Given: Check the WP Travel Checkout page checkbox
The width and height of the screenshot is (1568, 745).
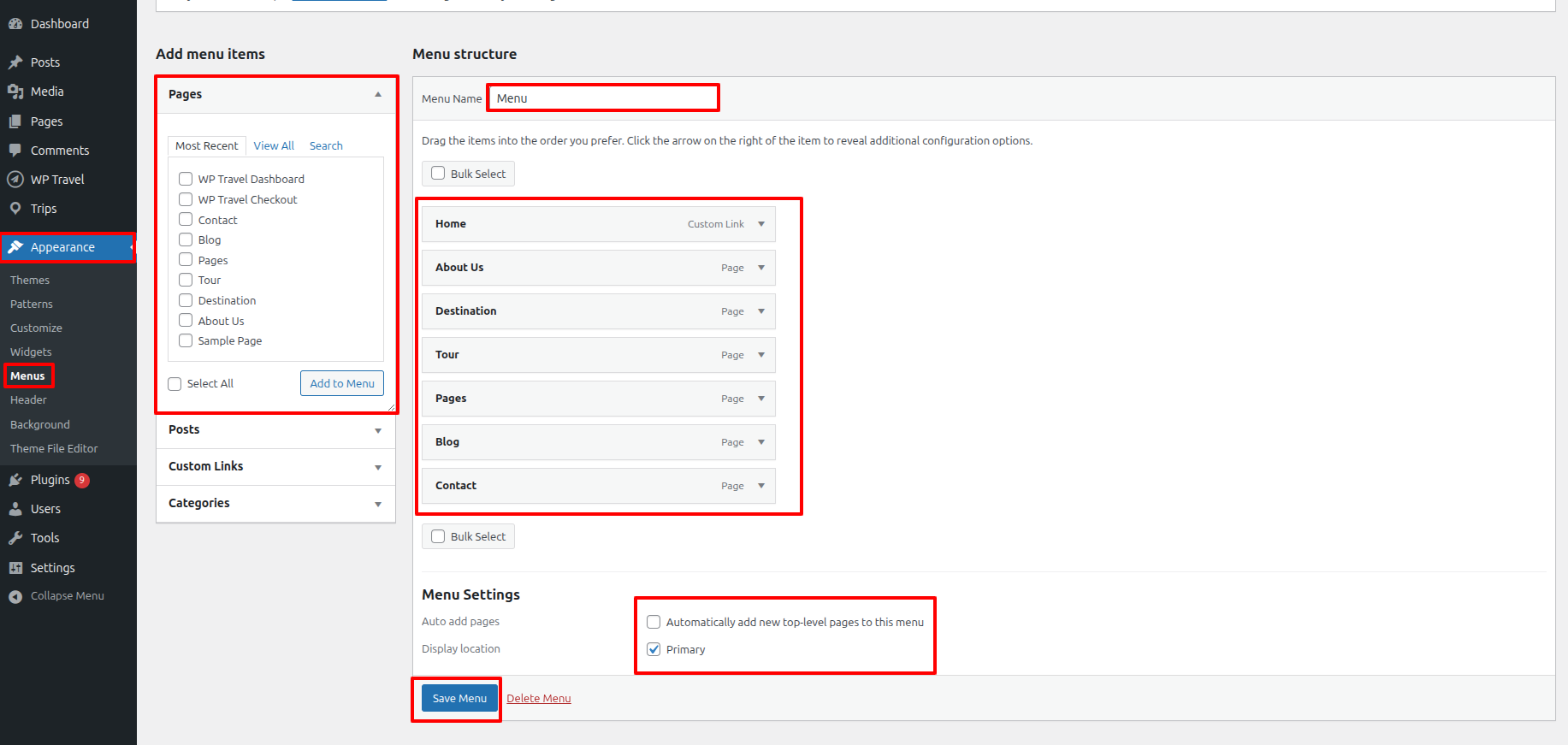Looking at the screenshot, I should [186, 199].
